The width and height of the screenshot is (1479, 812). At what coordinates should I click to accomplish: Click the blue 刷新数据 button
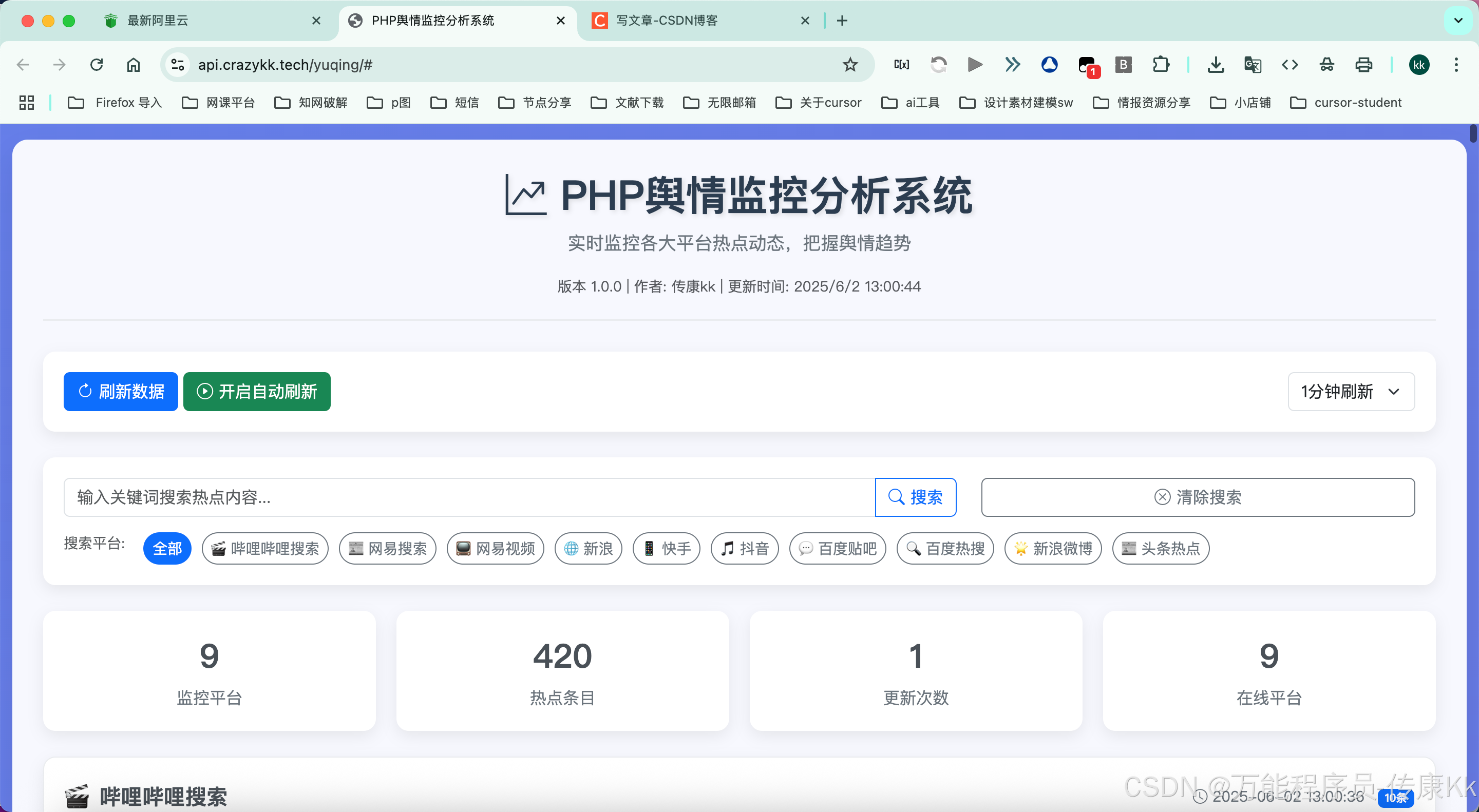(121, 391)
